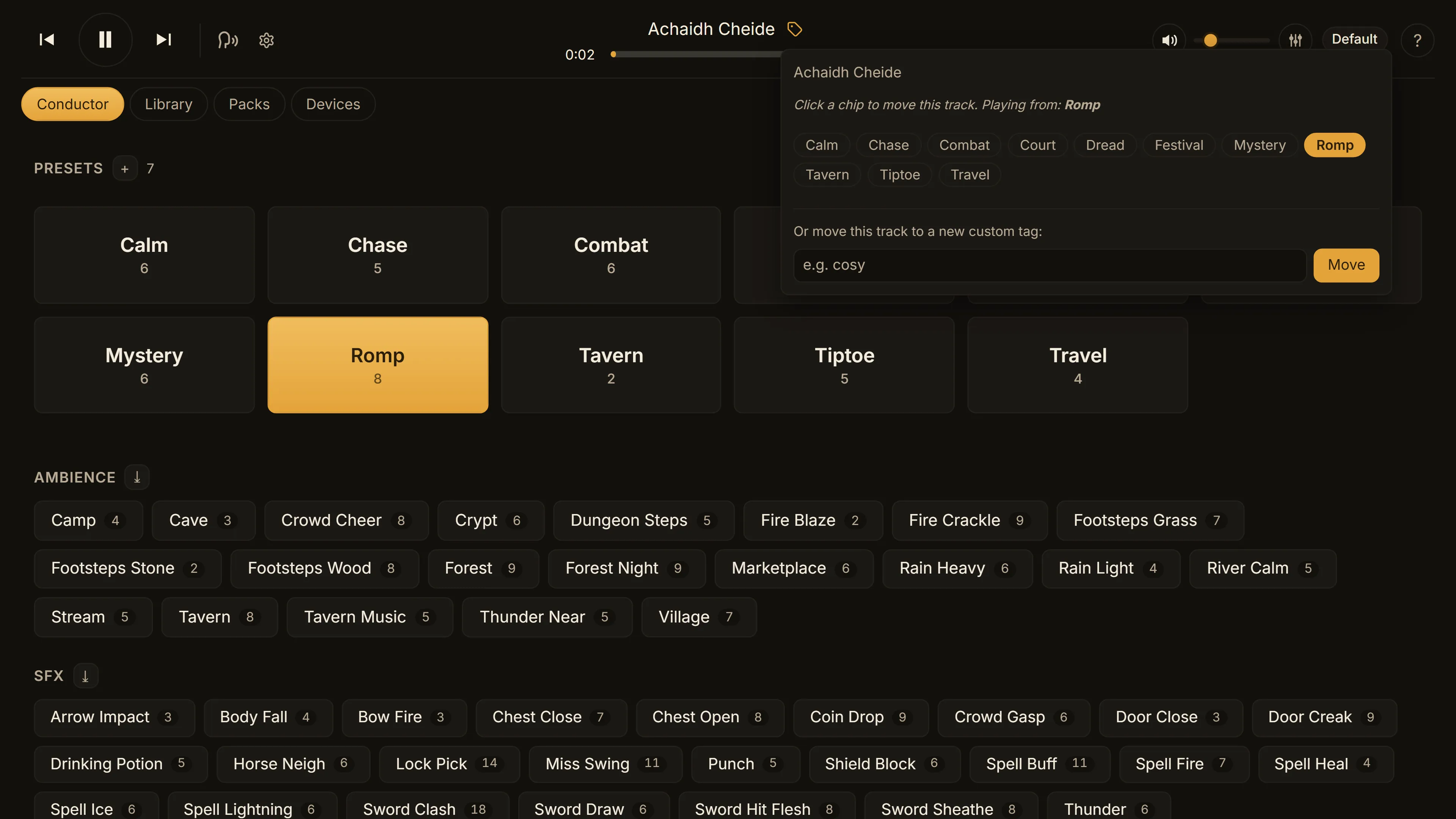1456x819 pixels.
Task: Move track to the Court chip
Action: pos(1038,145)
